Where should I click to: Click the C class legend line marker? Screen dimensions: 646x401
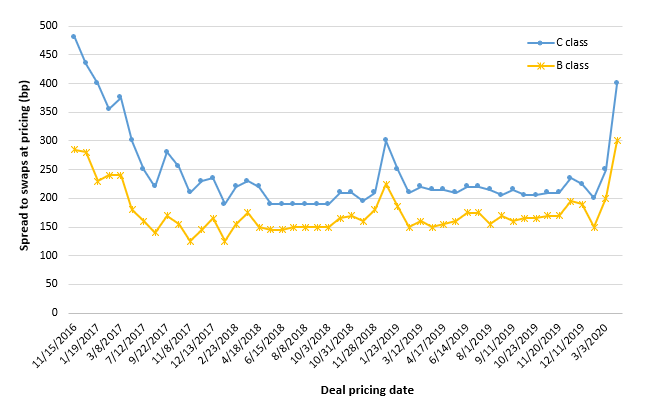[539, 42]
